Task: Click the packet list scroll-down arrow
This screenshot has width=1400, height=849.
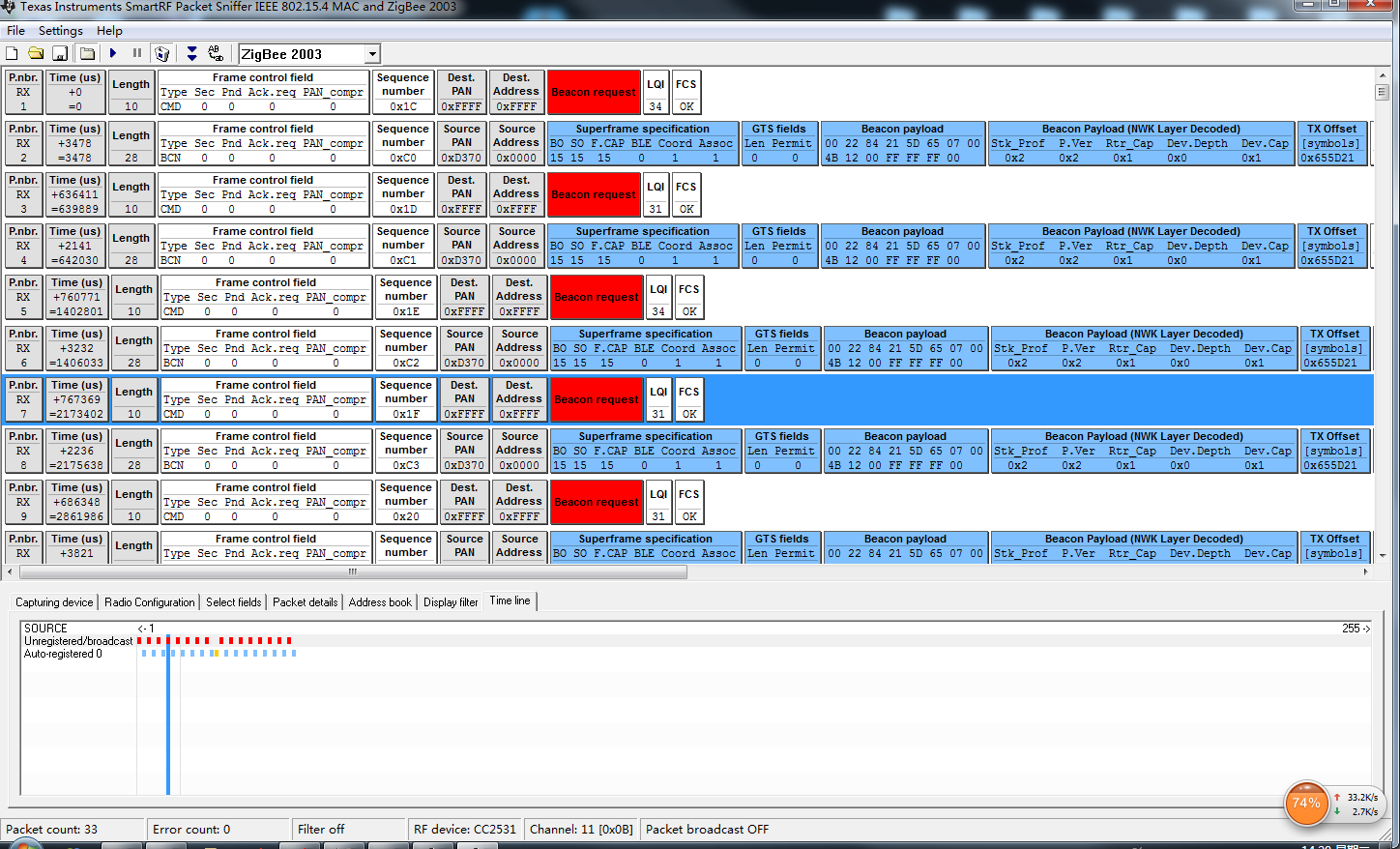Action: [1383, 556]
